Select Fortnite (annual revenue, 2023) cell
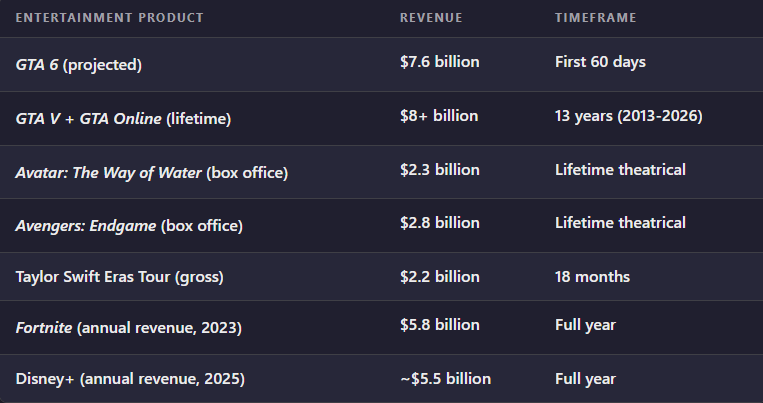This screenshot has height=403, width=763. (x=129, y=328)
